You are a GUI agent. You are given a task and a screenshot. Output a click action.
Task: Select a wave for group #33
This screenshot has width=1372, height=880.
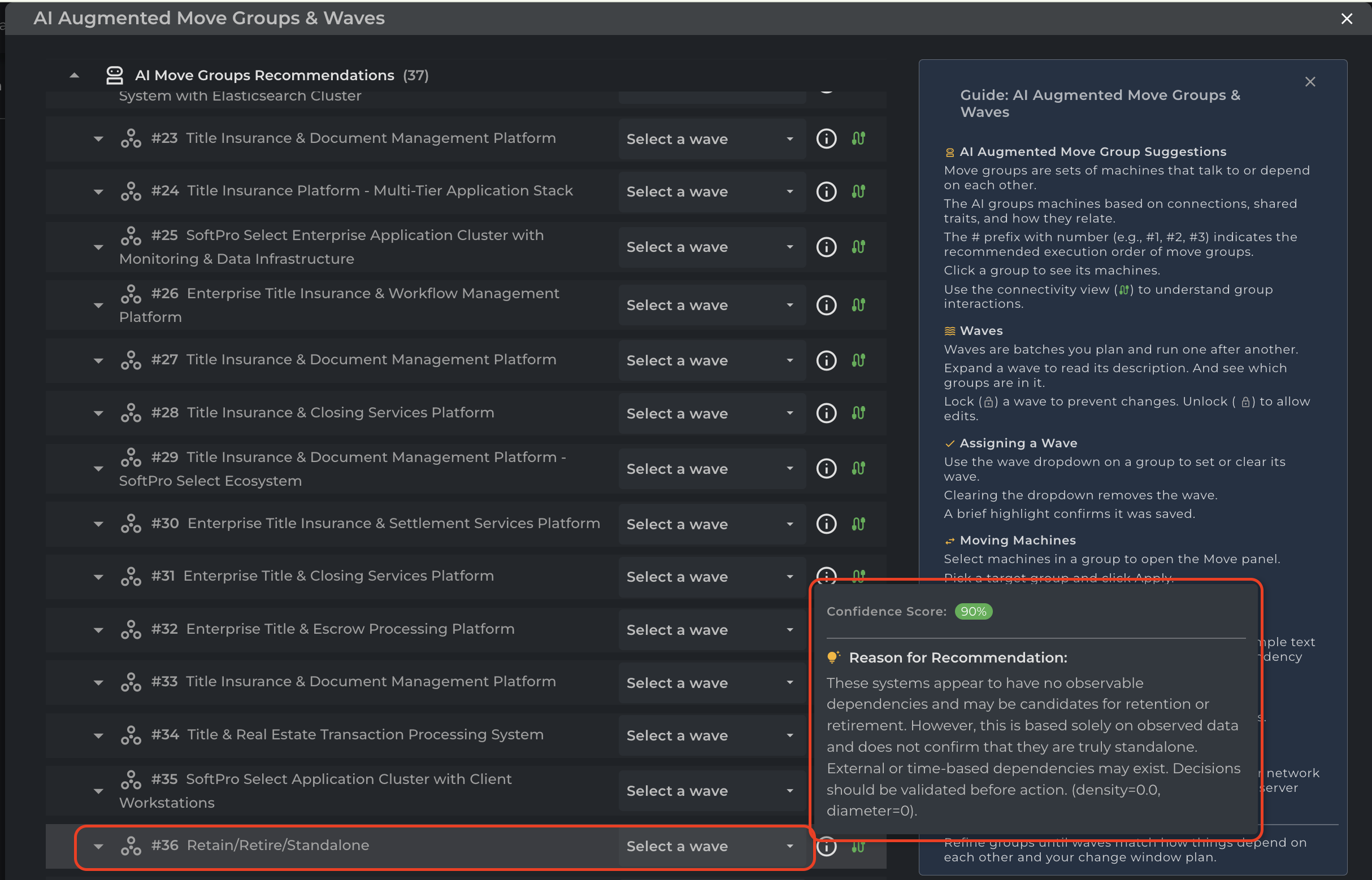click(x=712, y=683)
